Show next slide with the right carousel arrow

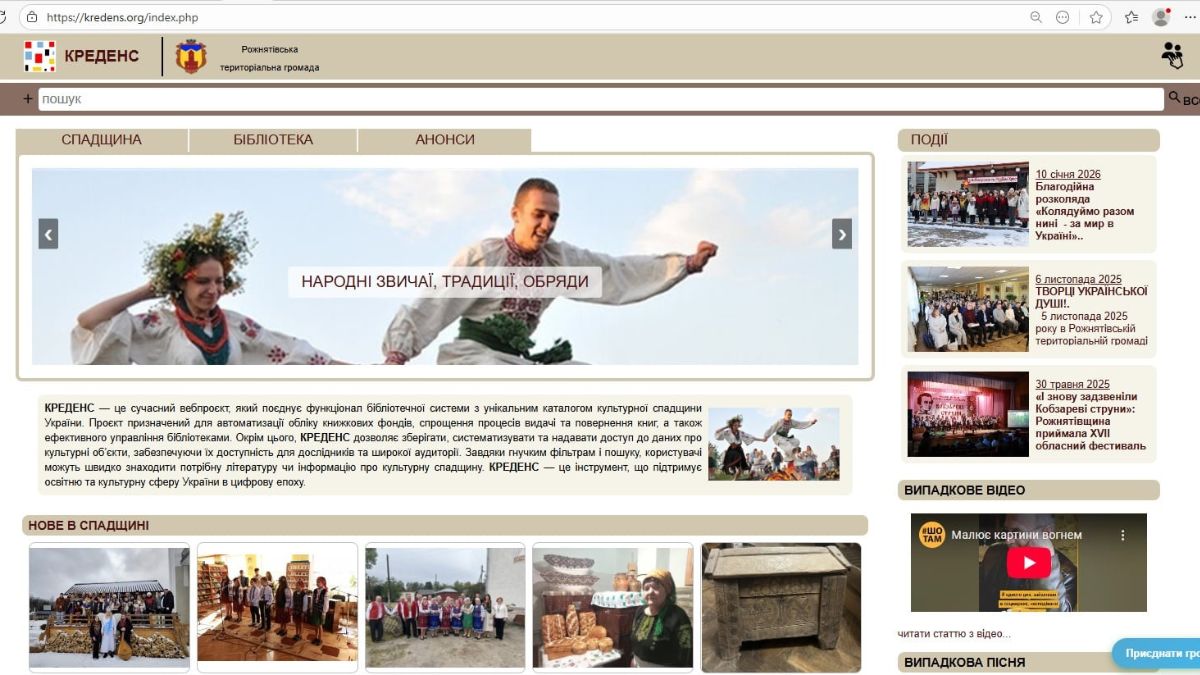coord(841,234)
